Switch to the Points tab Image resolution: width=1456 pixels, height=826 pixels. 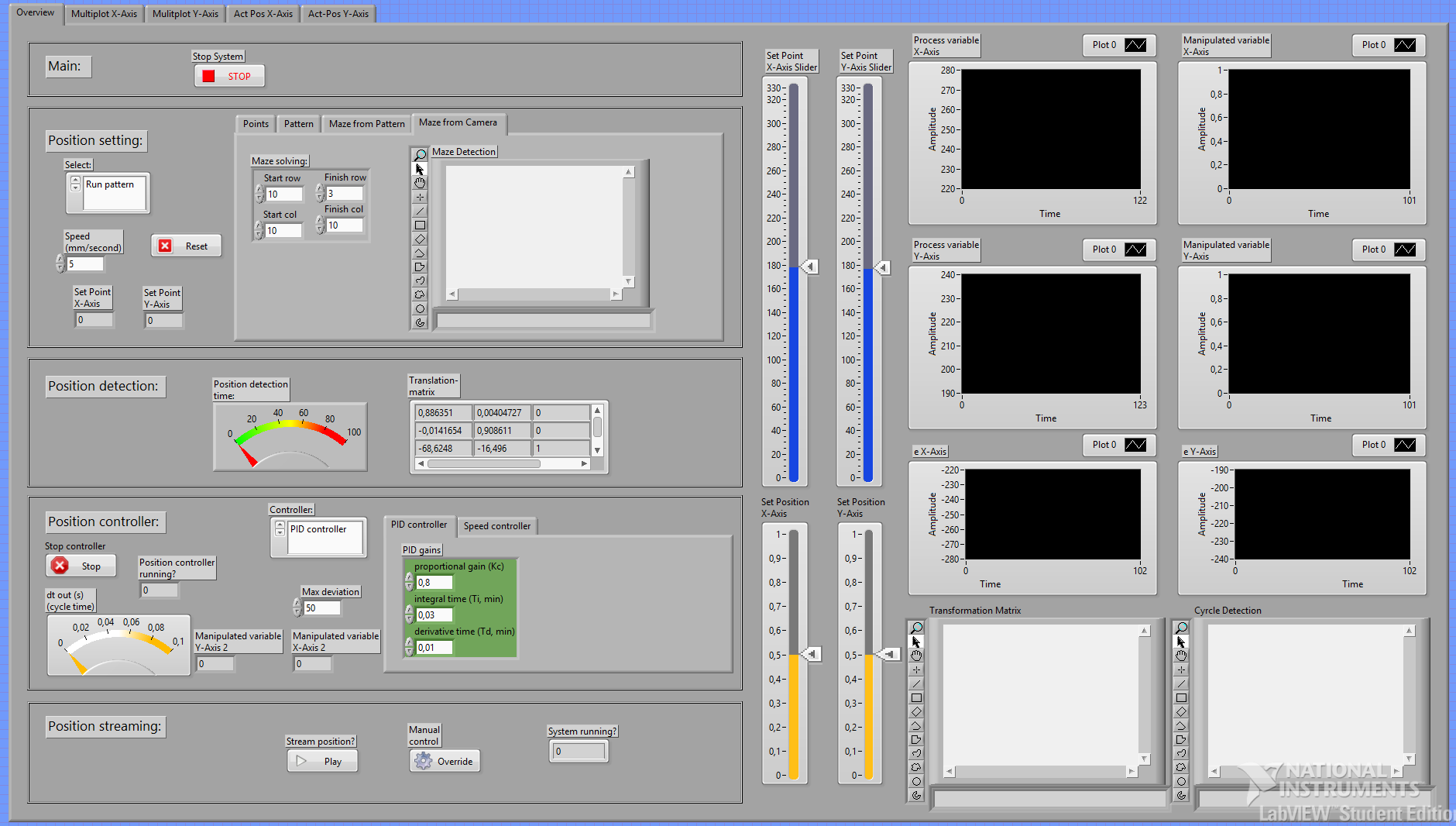pos(256,124)
